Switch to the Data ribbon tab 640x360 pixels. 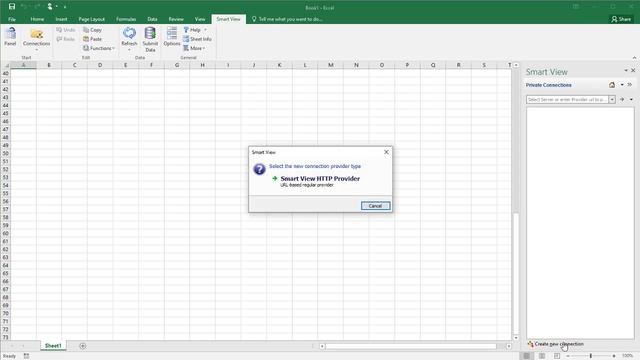(x=152, y=19)
